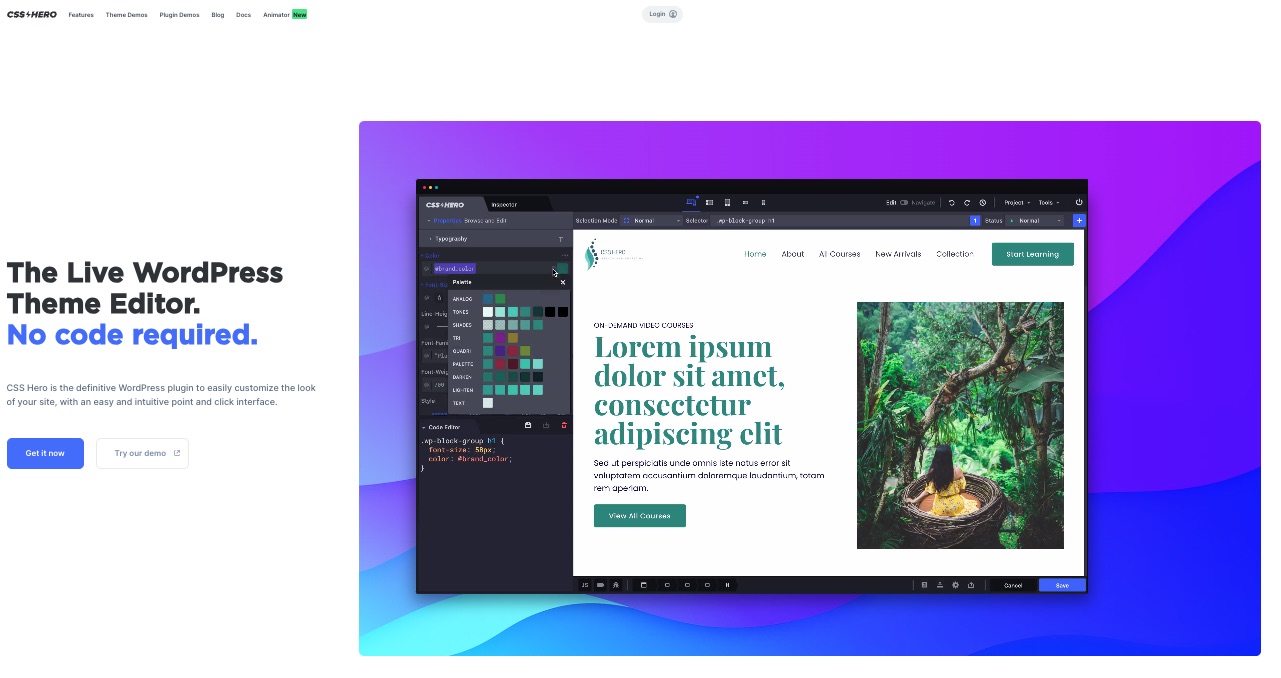Viewport: 1281px width, 678px height.
Task: Close the Palette popup
Action: [563, 282]
